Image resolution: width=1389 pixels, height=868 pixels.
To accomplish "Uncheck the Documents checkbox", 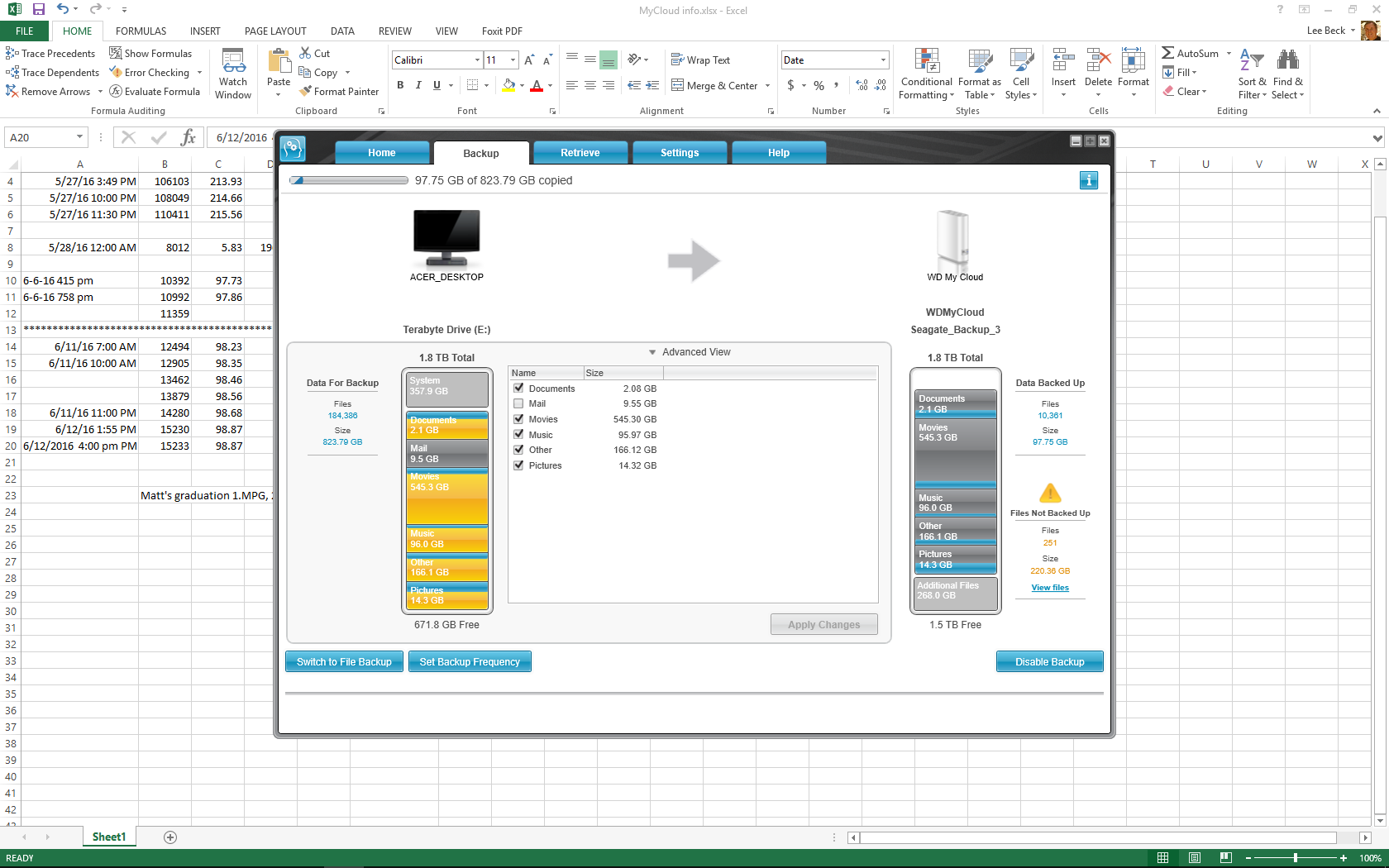I will 518,388.
